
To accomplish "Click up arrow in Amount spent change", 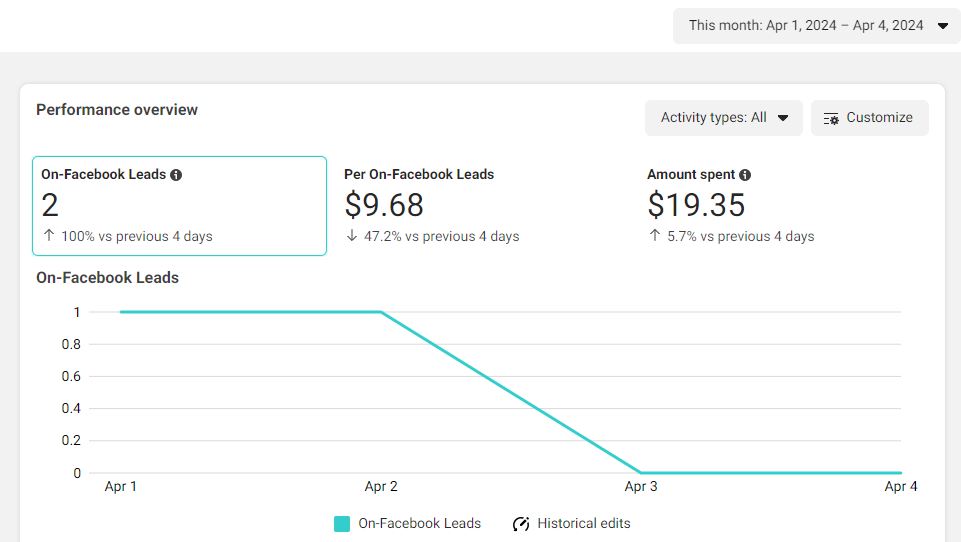I will pyautogui.click(x=654, y=237).
